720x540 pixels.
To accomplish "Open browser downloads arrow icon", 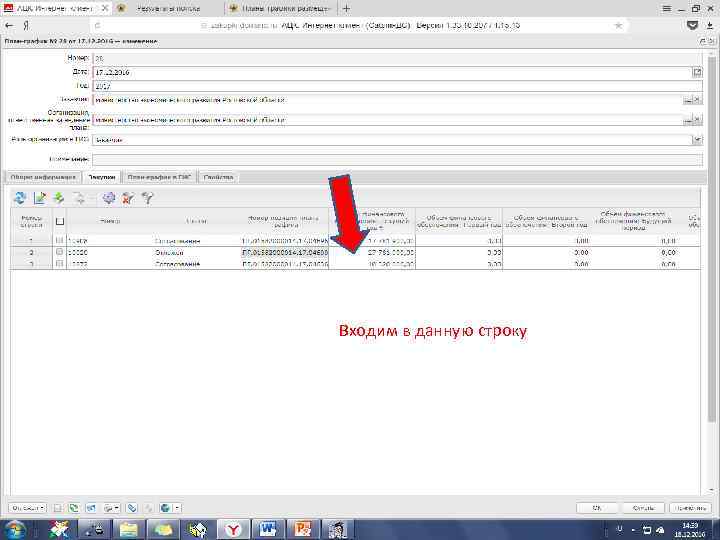I will point(710,26).
